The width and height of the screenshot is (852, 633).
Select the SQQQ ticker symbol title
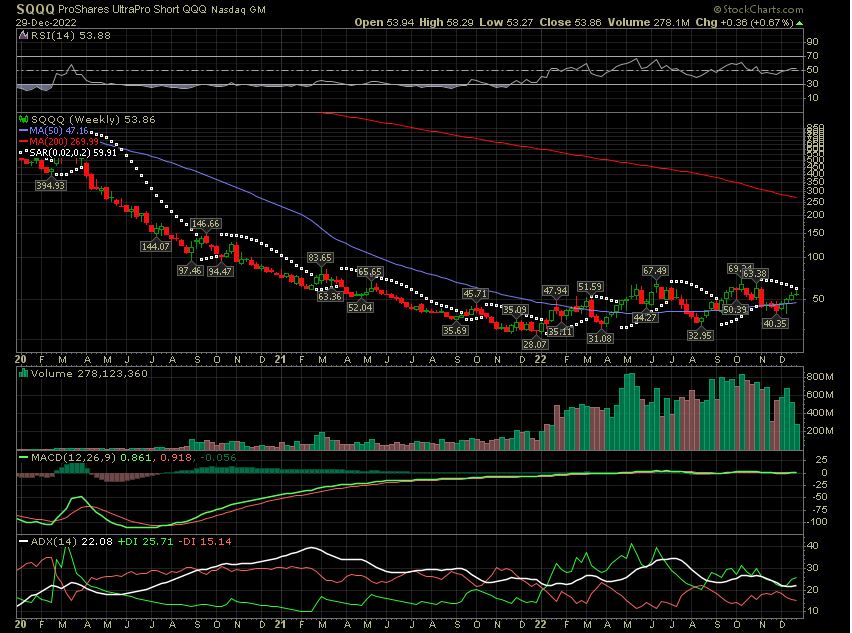(35, 9)
